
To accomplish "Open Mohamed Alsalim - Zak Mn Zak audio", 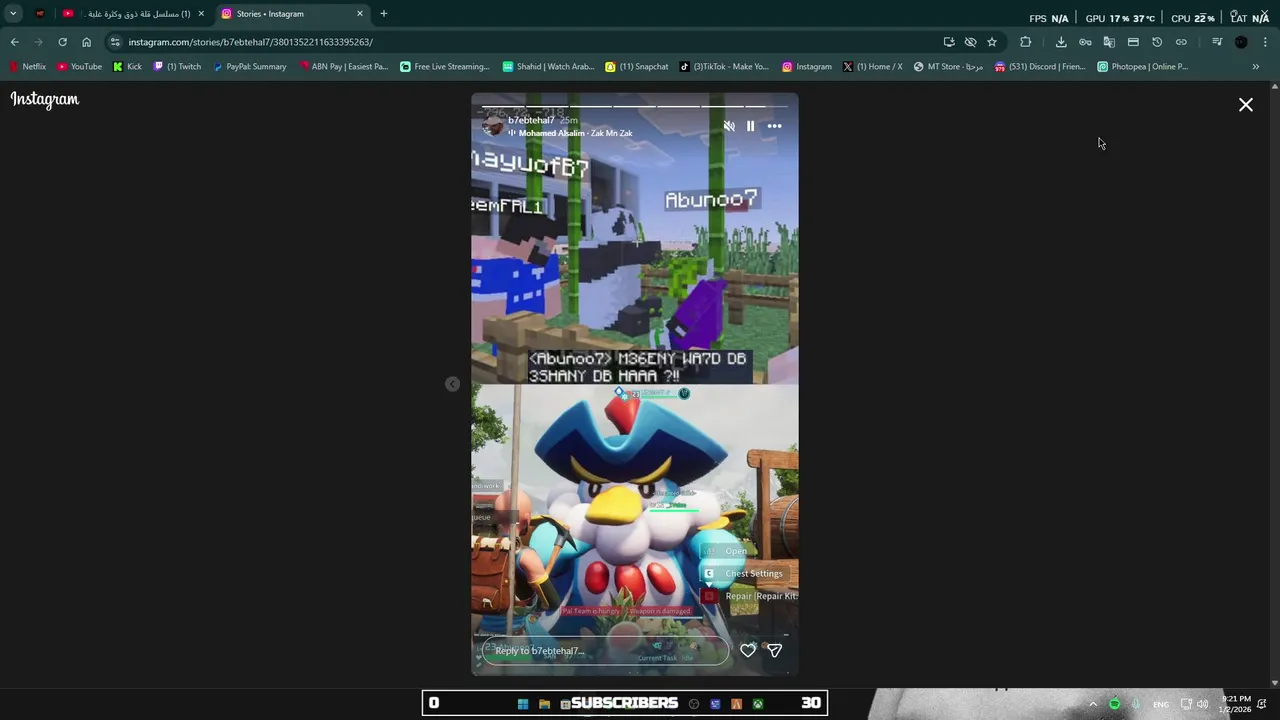I will point(575,133).
